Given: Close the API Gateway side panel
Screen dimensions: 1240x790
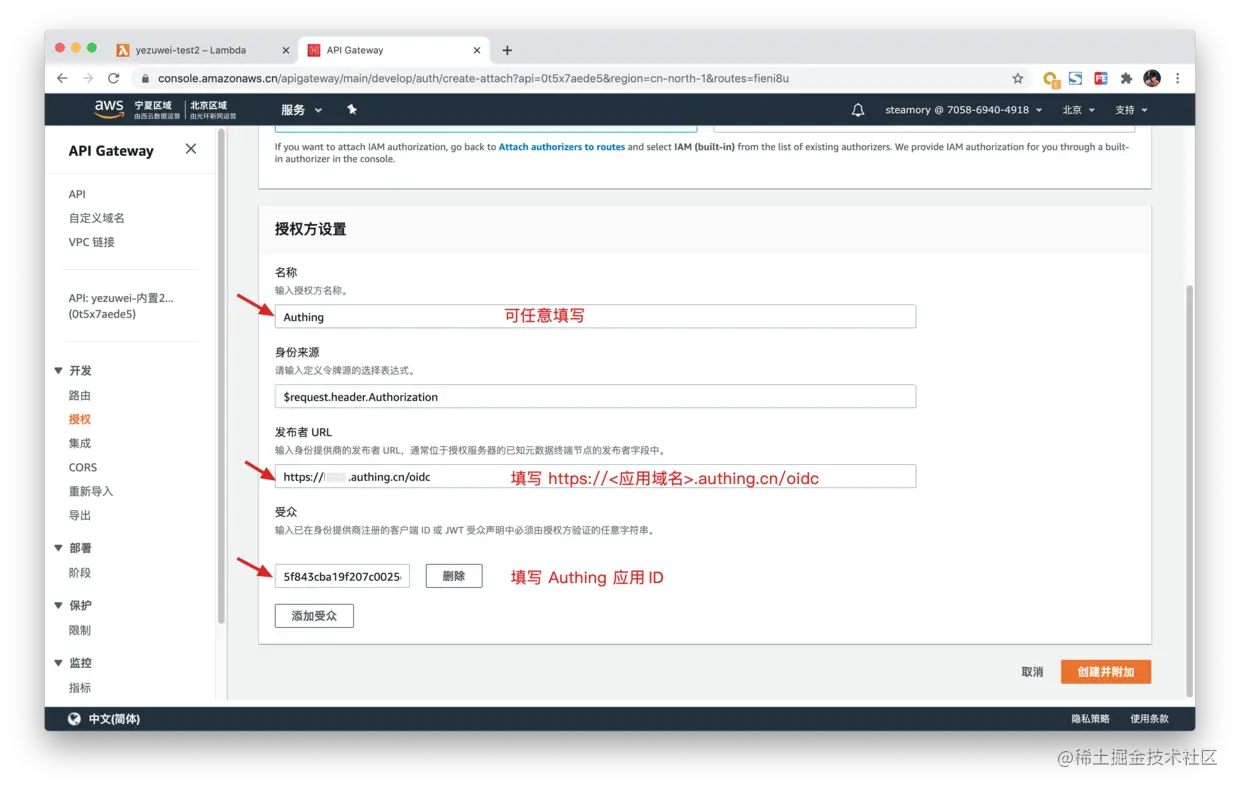Looking at the screenshot, I should coord(191,149).
